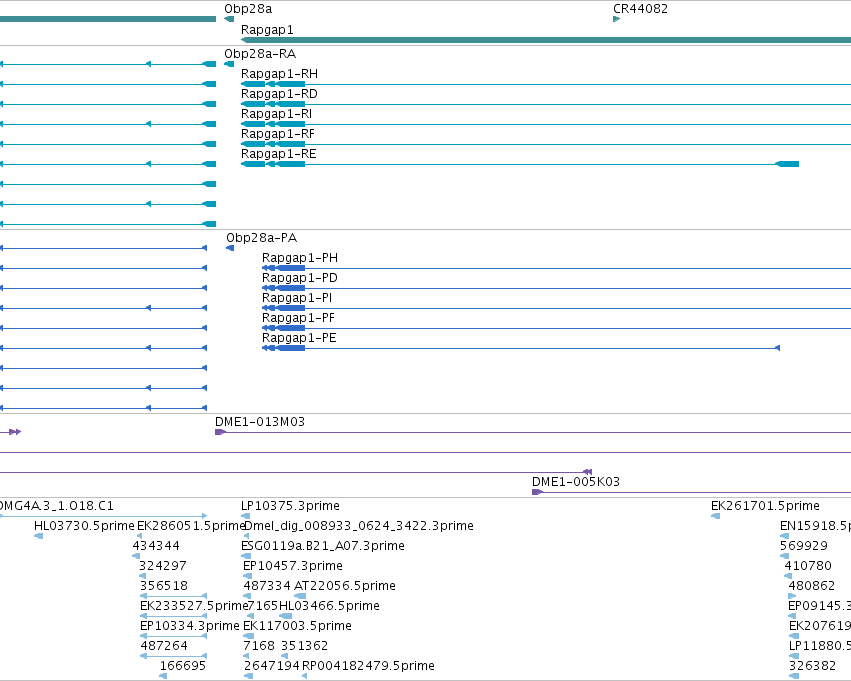851x681 pixels.
Task: Select the EK117003.5prime feature label
Action: point(297,626)
